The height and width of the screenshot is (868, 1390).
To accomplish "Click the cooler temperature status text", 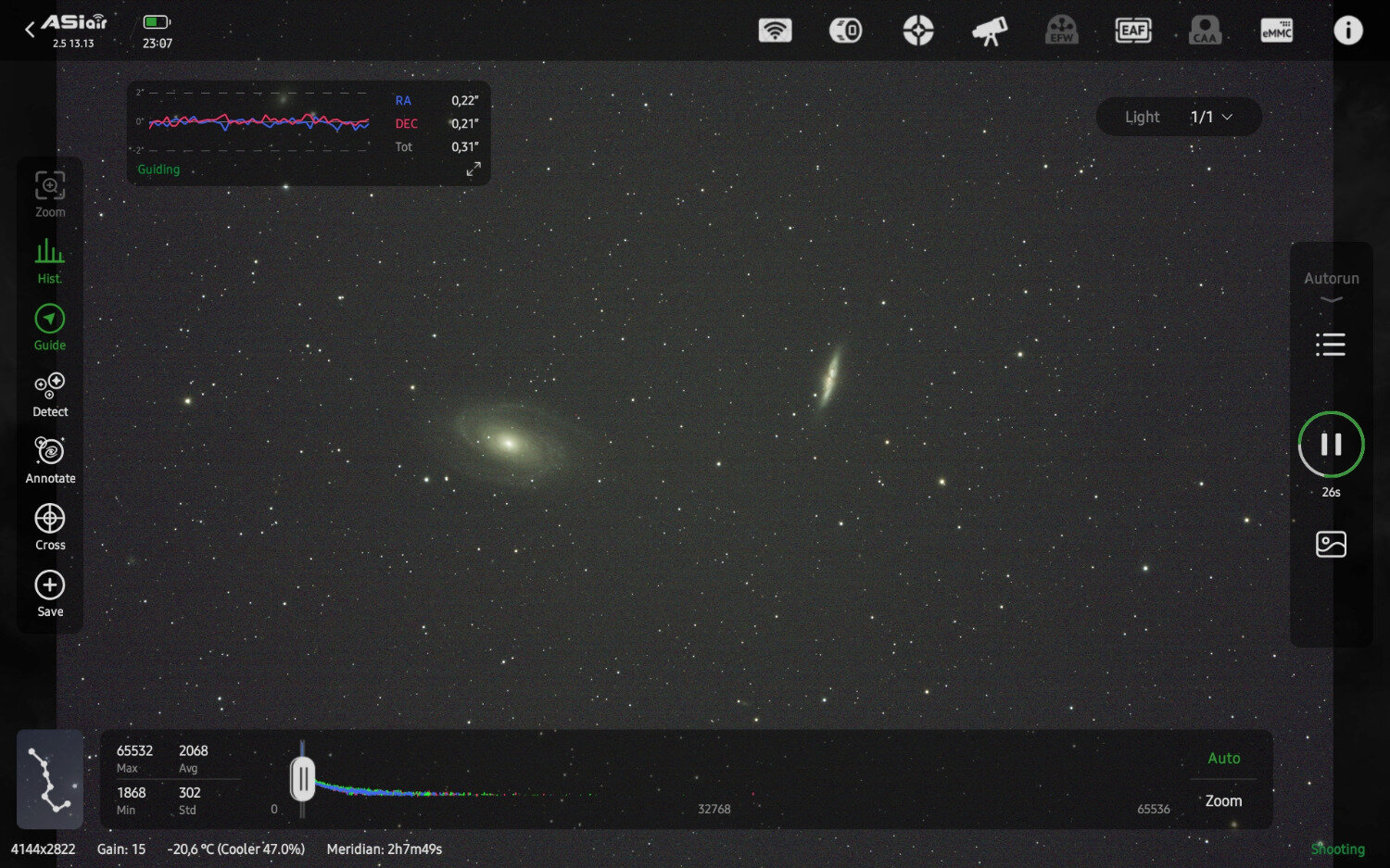I will 235,849.
